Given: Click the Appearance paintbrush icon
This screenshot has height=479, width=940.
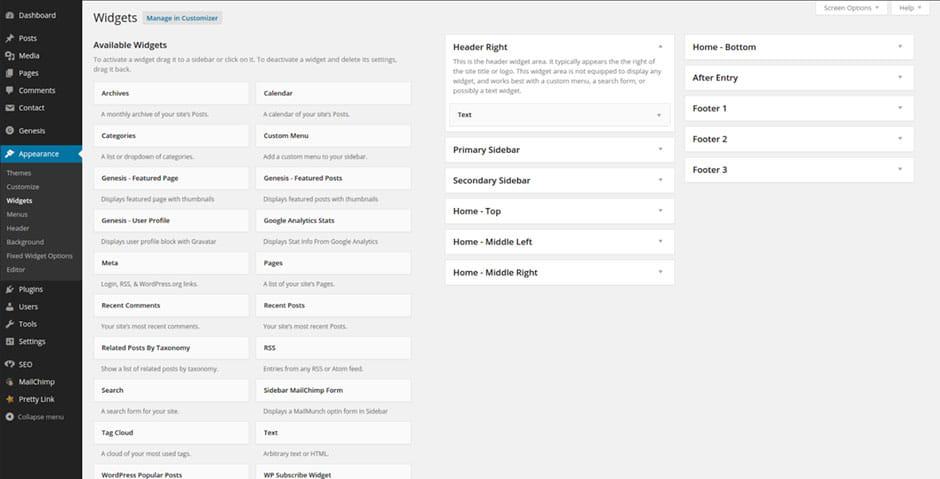Looking at the screenshot, I should 10,154.
